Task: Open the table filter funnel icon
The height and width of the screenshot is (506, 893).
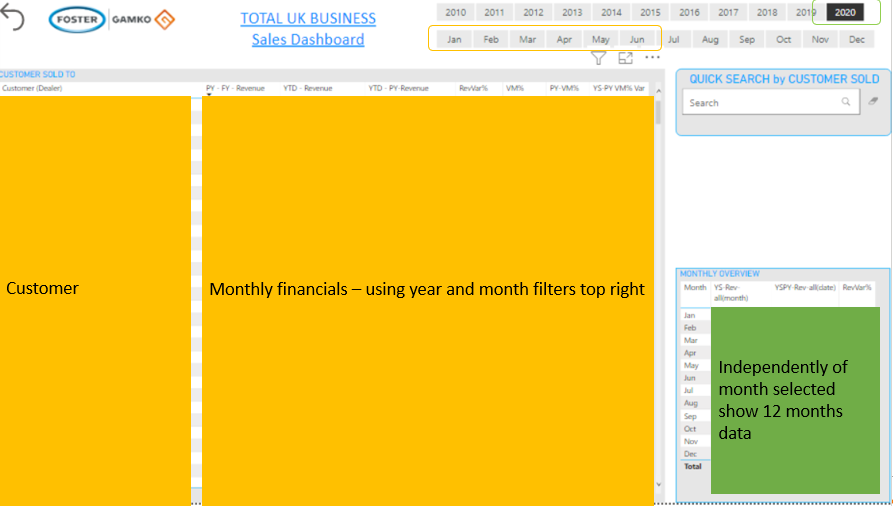Action: click(x=598, y=58)
